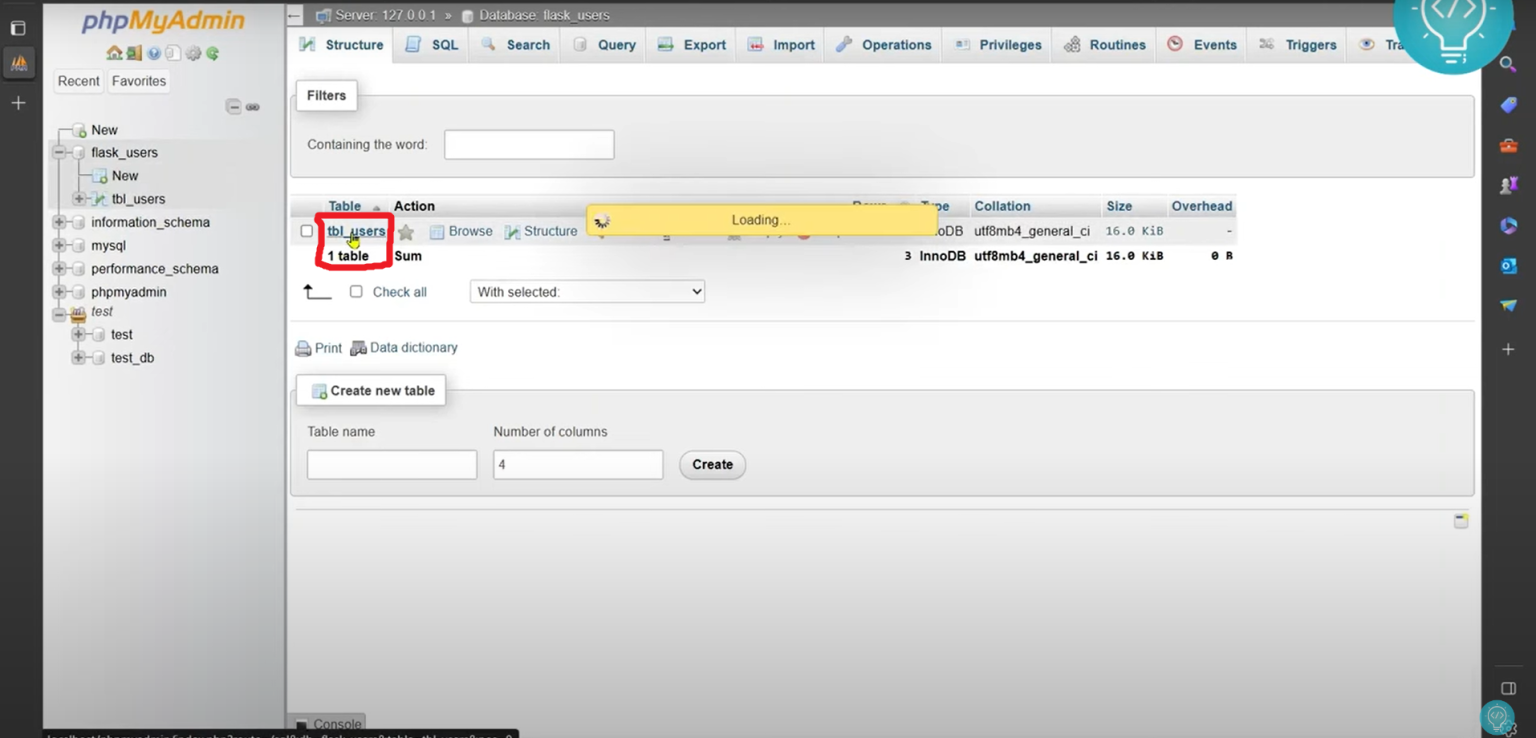
Task: Focus the Containing the word filter field
Action: (529, 145)
